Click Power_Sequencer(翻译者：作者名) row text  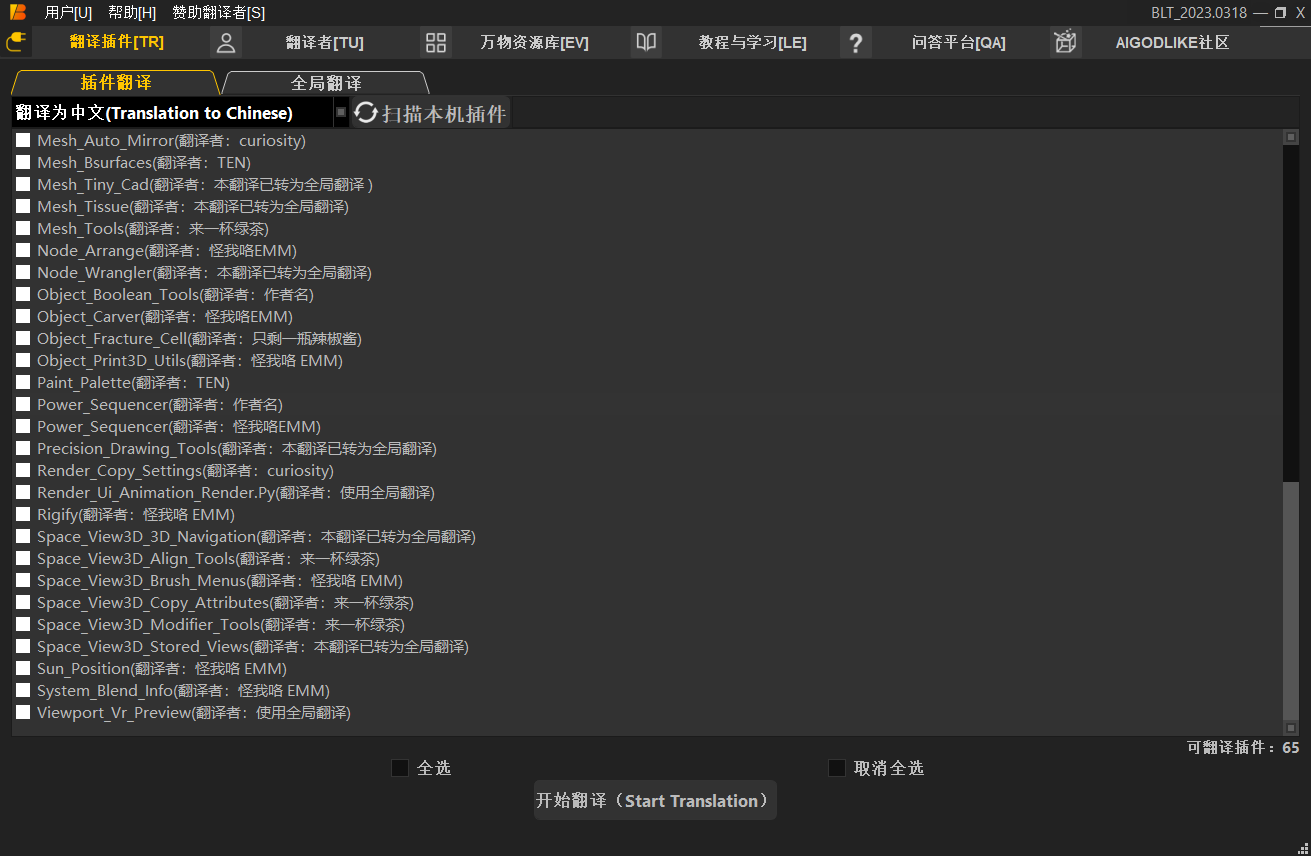160,404
